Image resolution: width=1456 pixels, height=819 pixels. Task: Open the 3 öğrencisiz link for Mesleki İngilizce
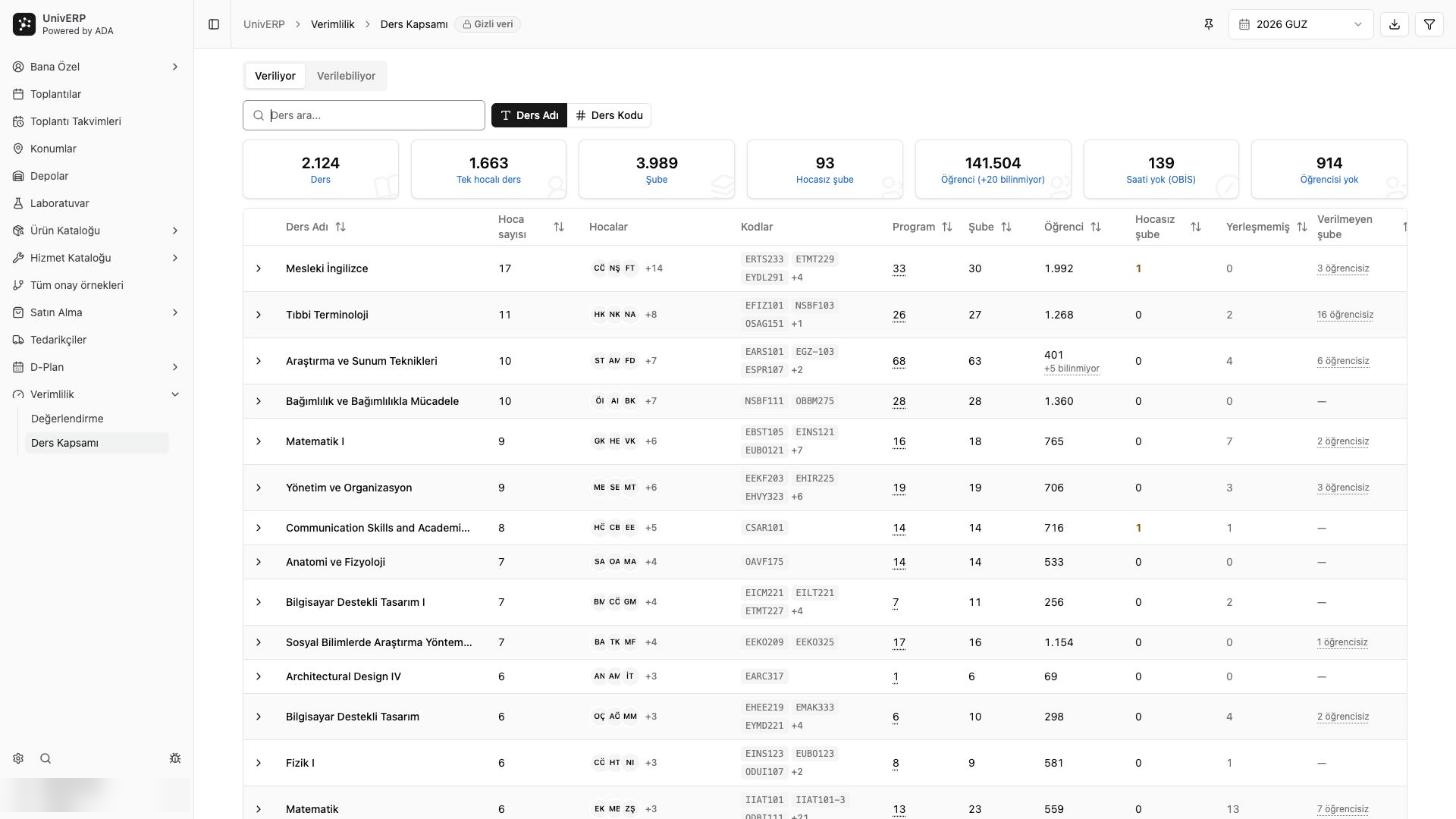(x=1343, y=269)
